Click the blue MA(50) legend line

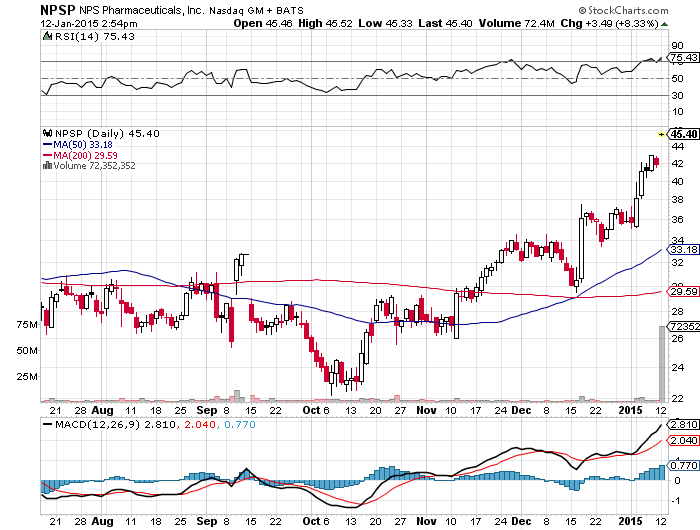point(48,145)
